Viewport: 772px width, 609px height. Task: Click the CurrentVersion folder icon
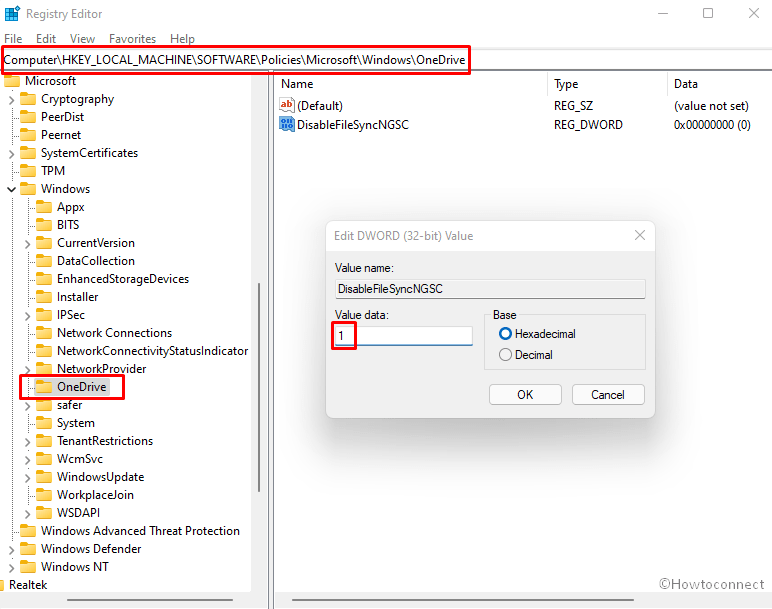44,243
